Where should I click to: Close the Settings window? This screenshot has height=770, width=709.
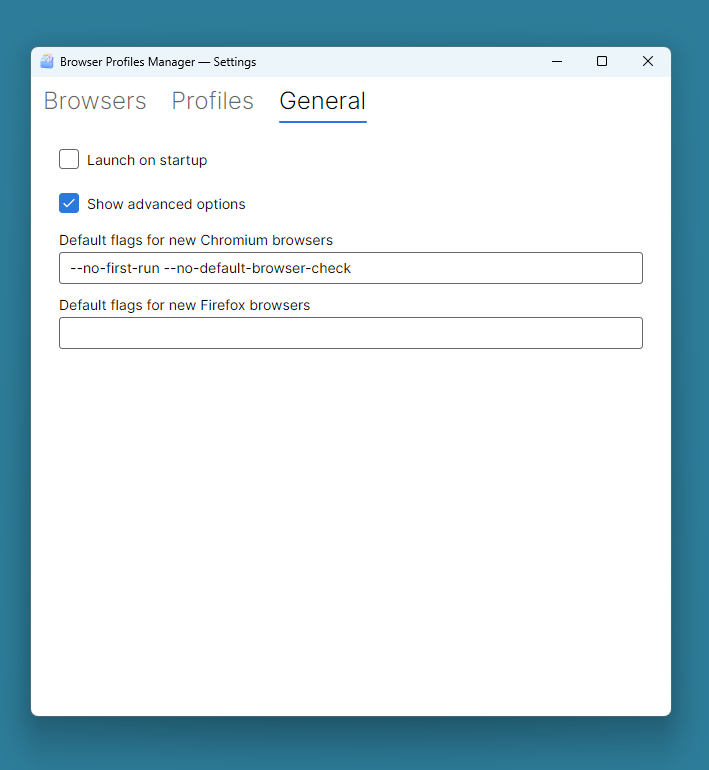[x=648, y=61]
